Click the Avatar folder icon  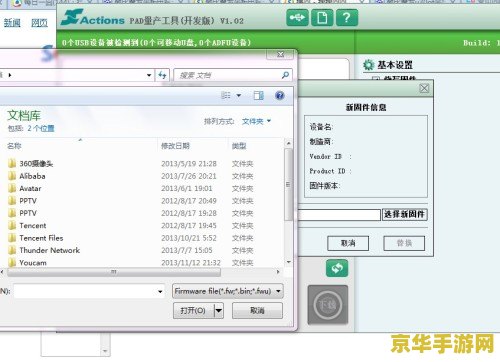(x=12, y=188)
